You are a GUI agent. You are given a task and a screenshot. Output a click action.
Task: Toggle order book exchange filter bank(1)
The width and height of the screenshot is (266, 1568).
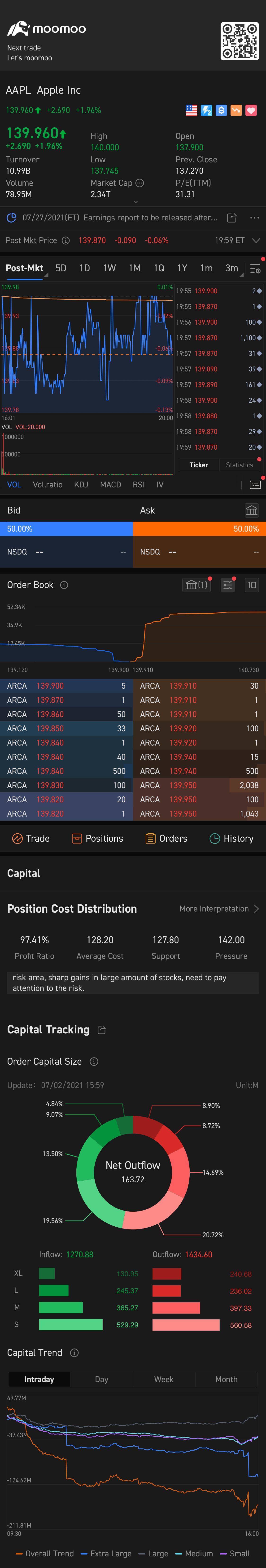[196, 585]
